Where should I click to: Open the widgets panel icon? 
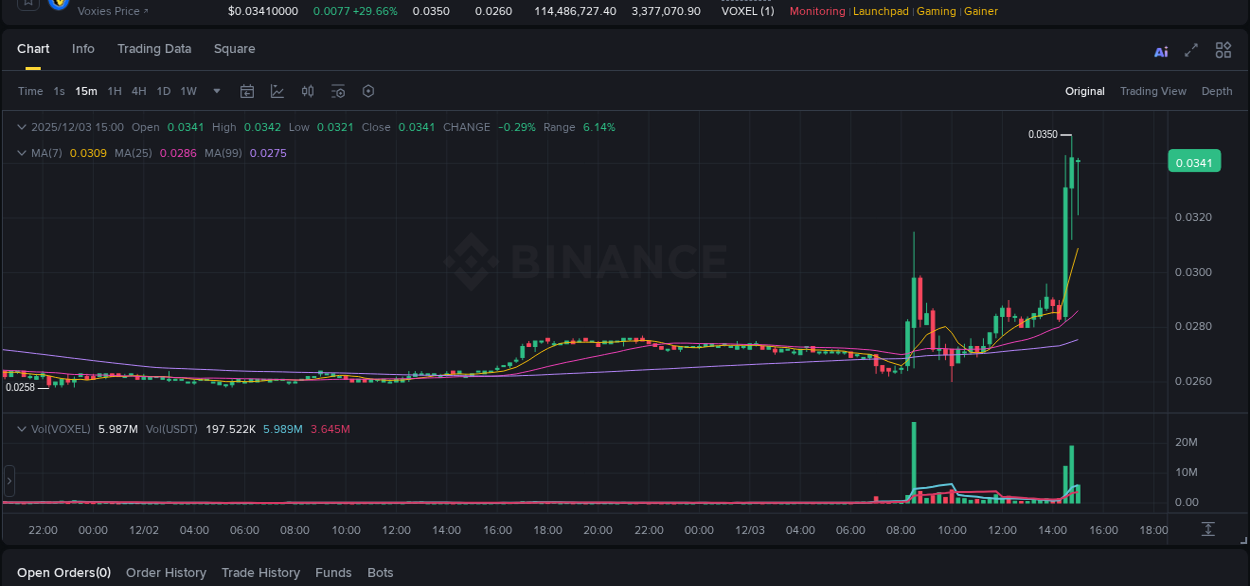coord(1223,50)
